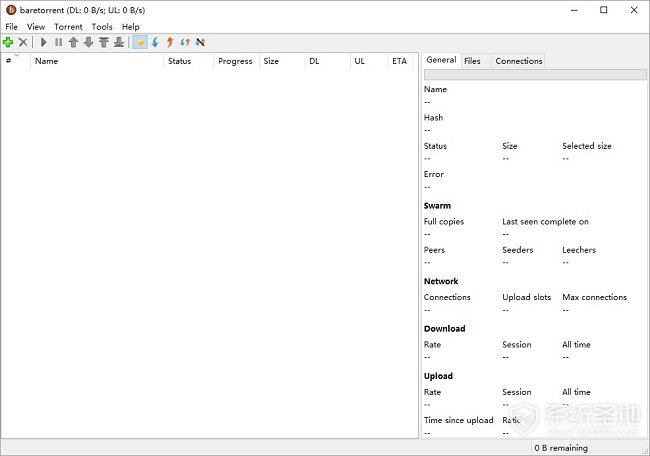Viewport: 650px width, 456px height.
Task: Click the Move to bottom queue icon
Action: tap(119, 42)
